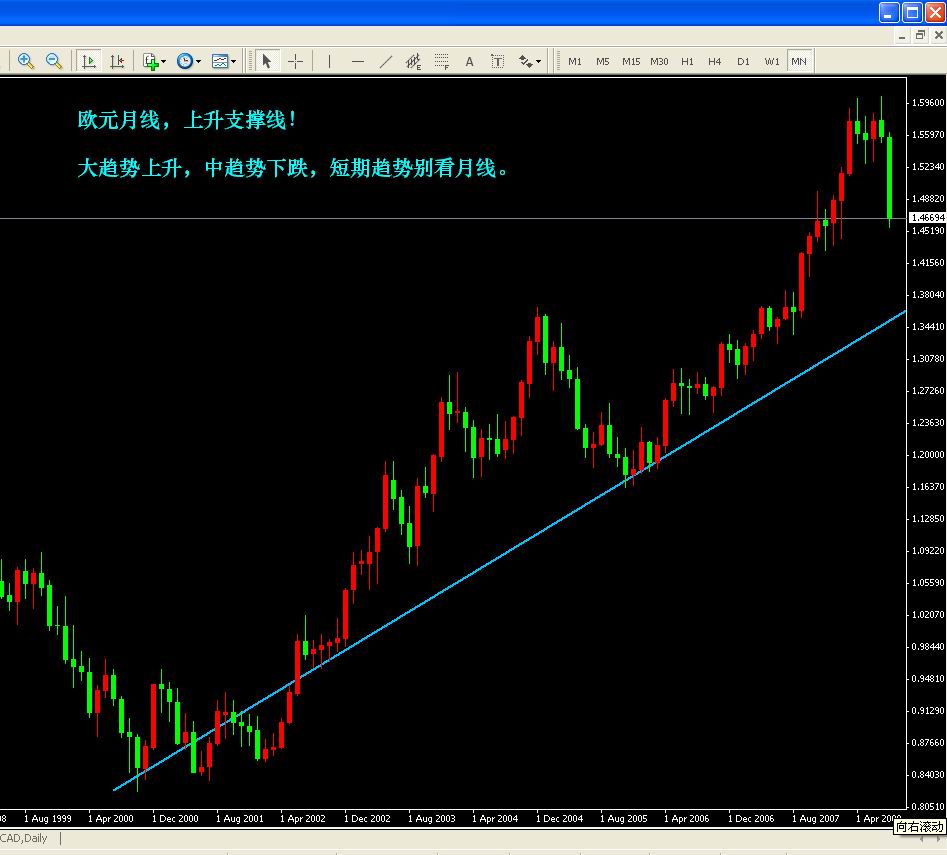Zoom in on the chart
This screenshot has width=947, height=855.
click(x=25, y=61)
